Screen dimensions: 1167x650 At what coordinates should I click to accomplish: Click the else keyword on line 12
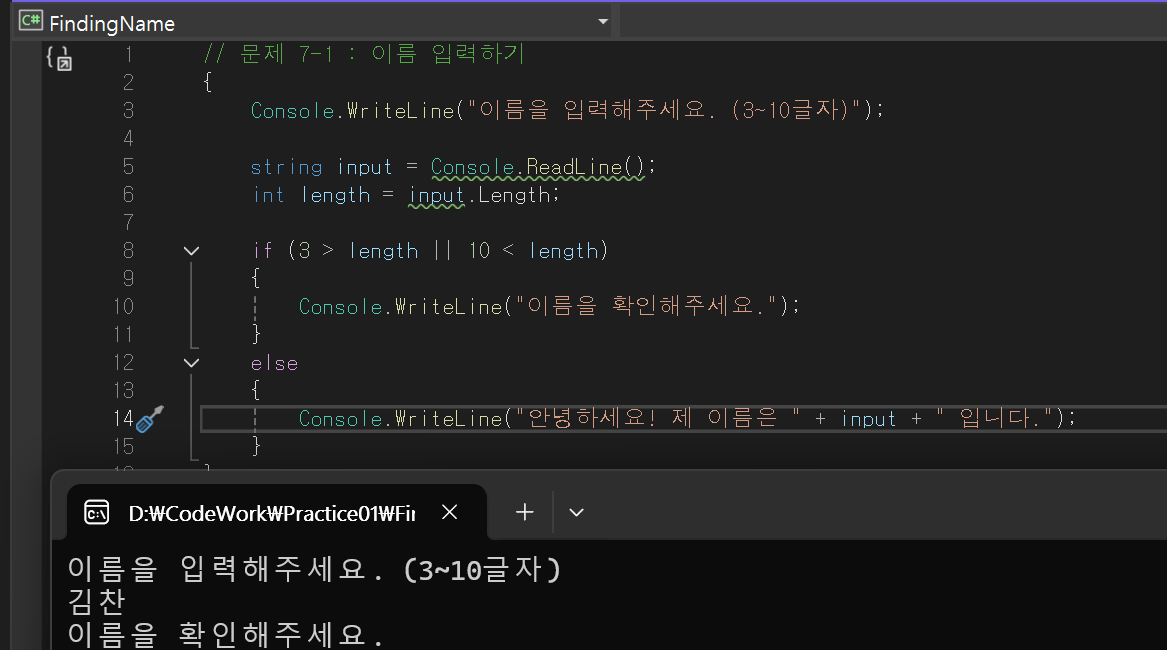275,363
